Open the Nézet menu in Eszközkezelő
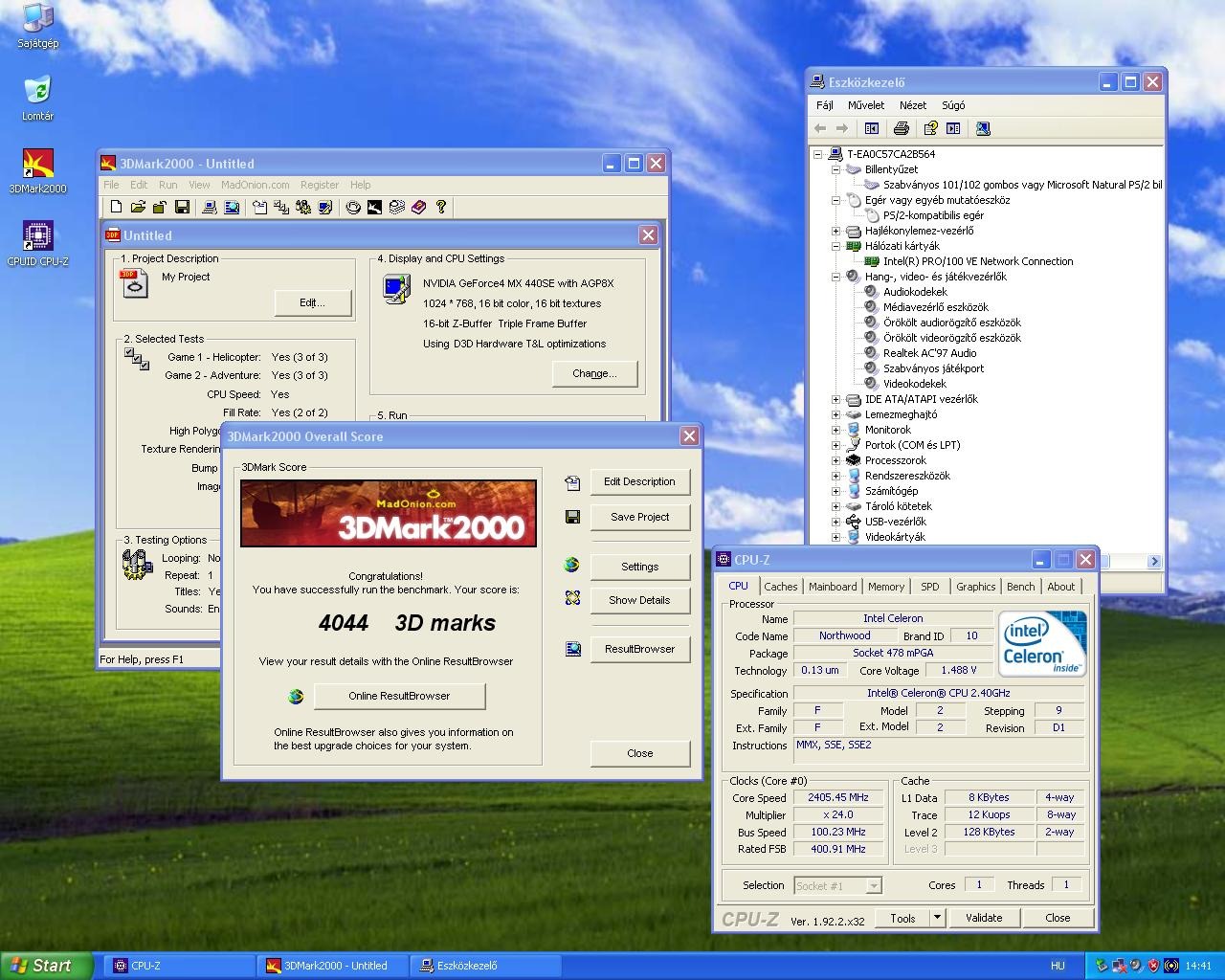The image size is (1225, 980). point(913,105)
